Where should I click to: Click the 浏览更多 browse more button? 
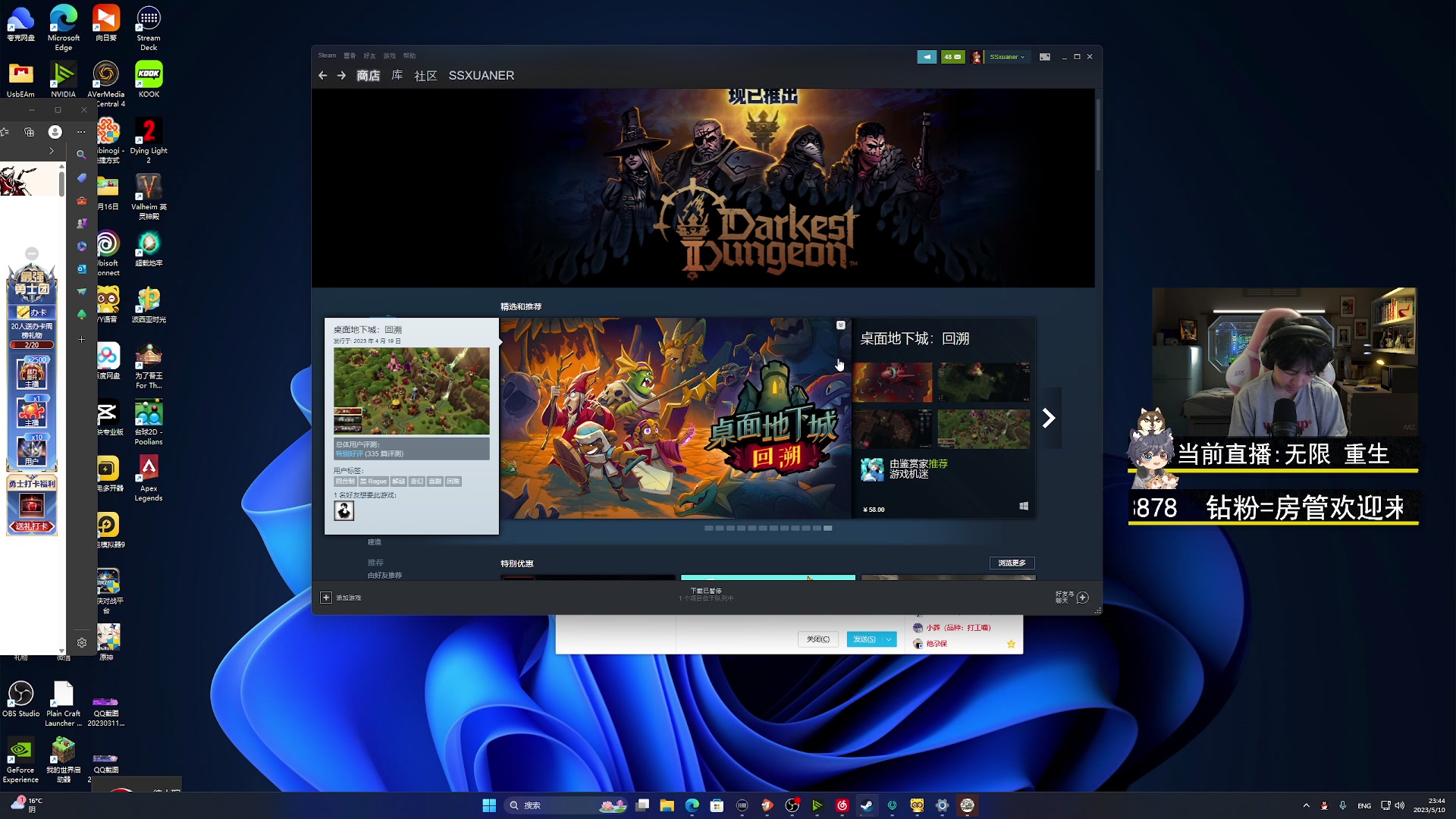tap(1012, 563)
